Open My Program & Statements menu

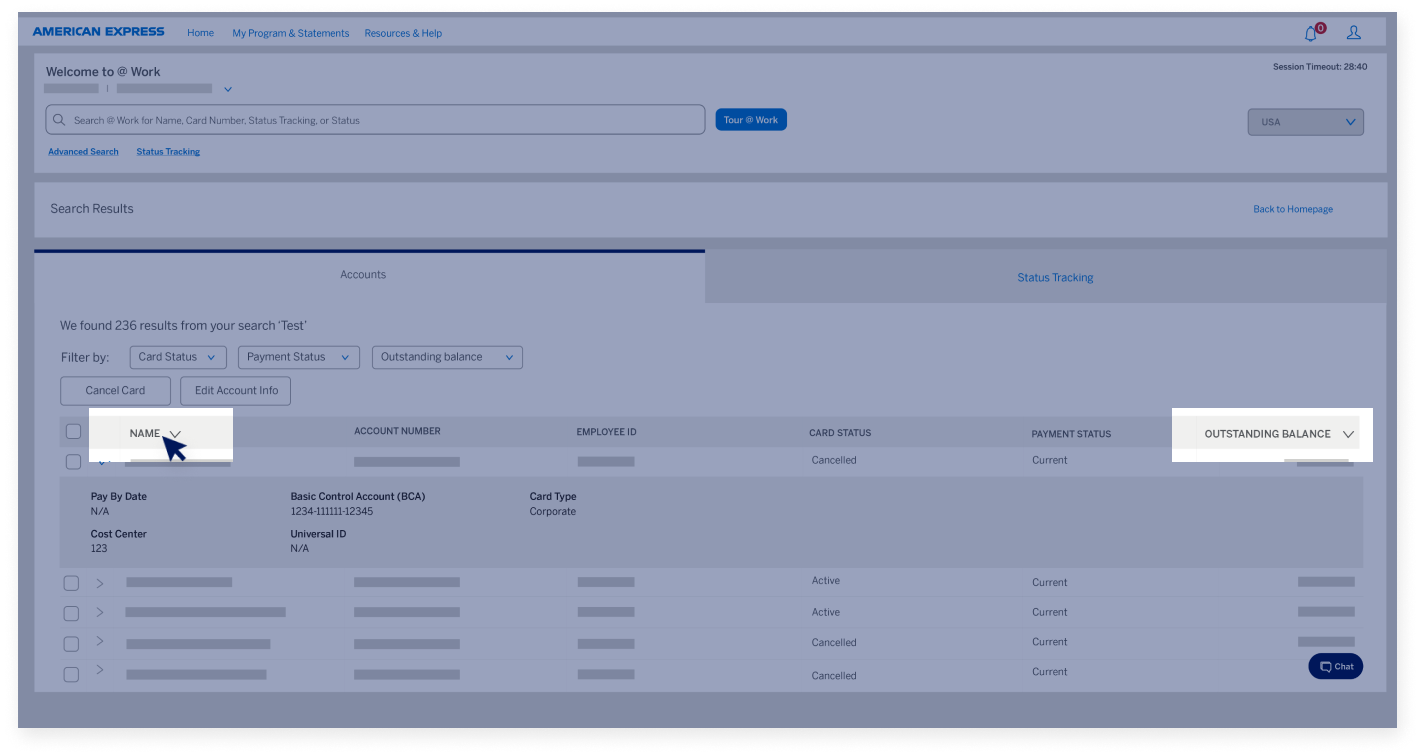(x=290, y=33)
